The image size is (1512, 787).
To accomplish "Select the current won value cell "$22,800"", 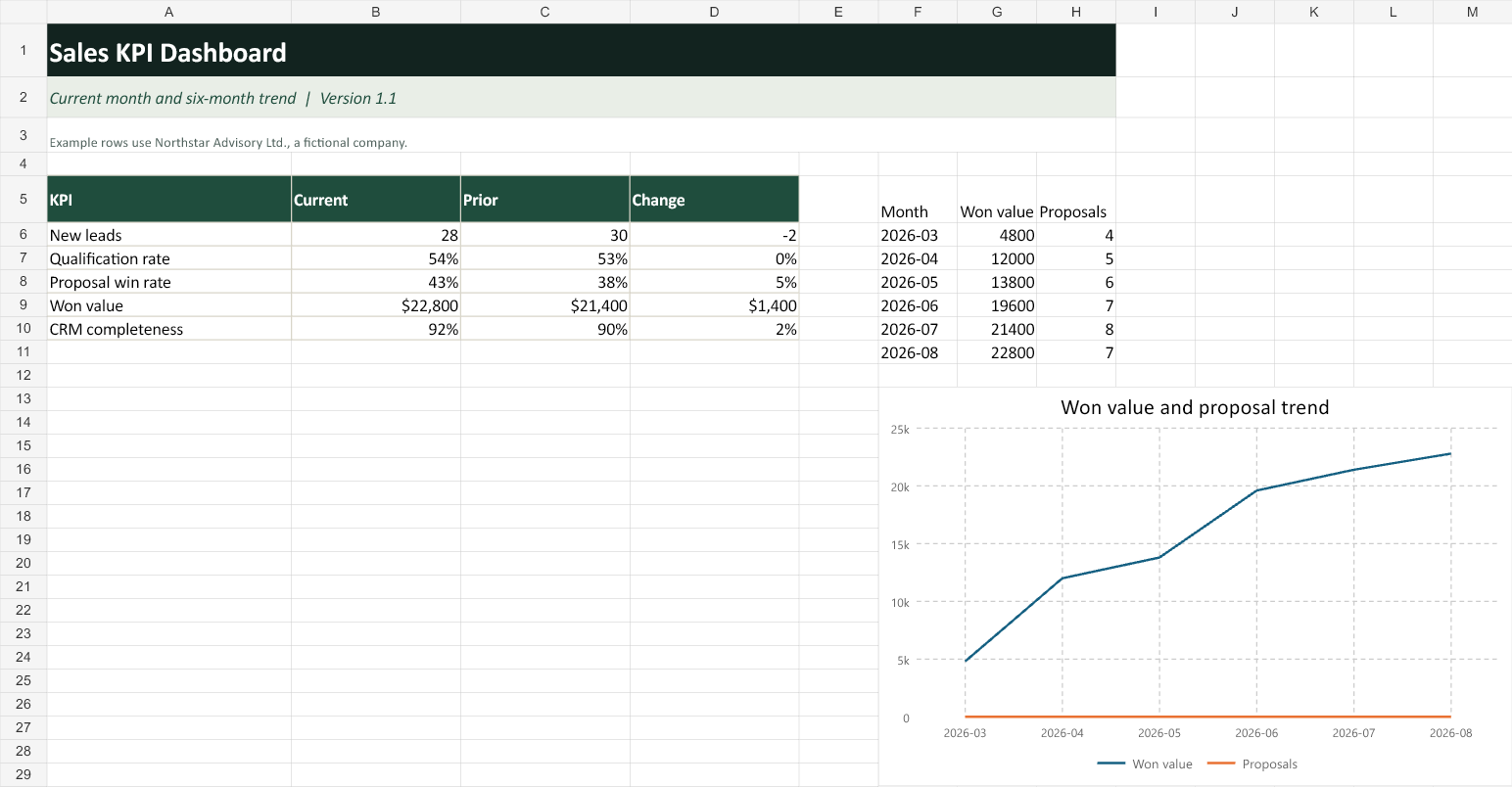I will tap(375, 305).
